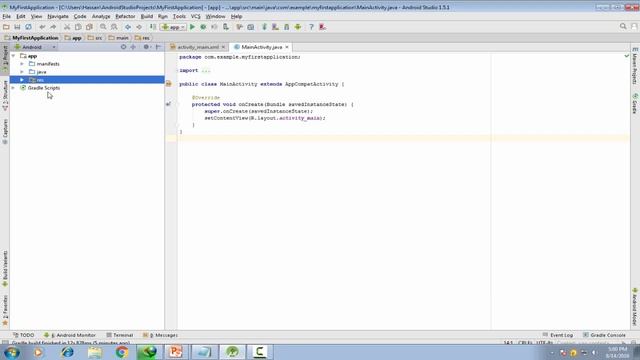Click the Open file toolbar icon
This screenshot has height=360, width=640.
6,27
